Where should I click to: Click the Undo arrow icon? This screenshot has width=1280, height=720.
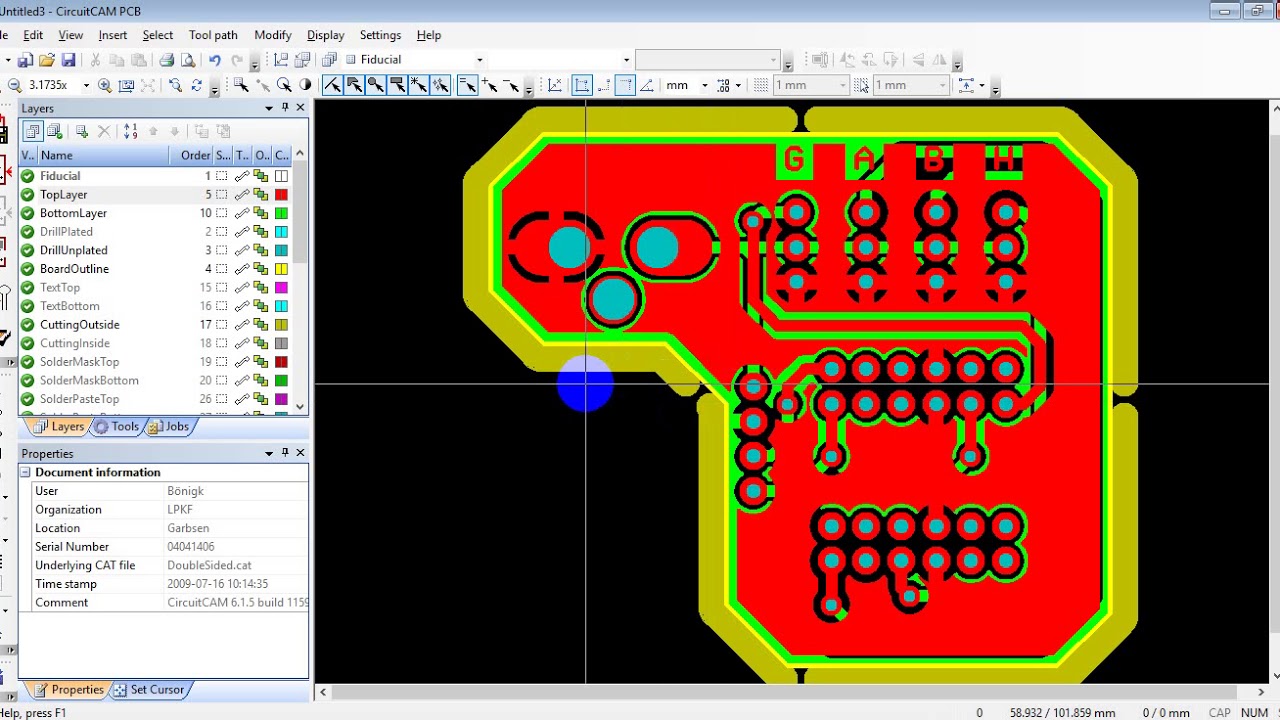point(215,60)
